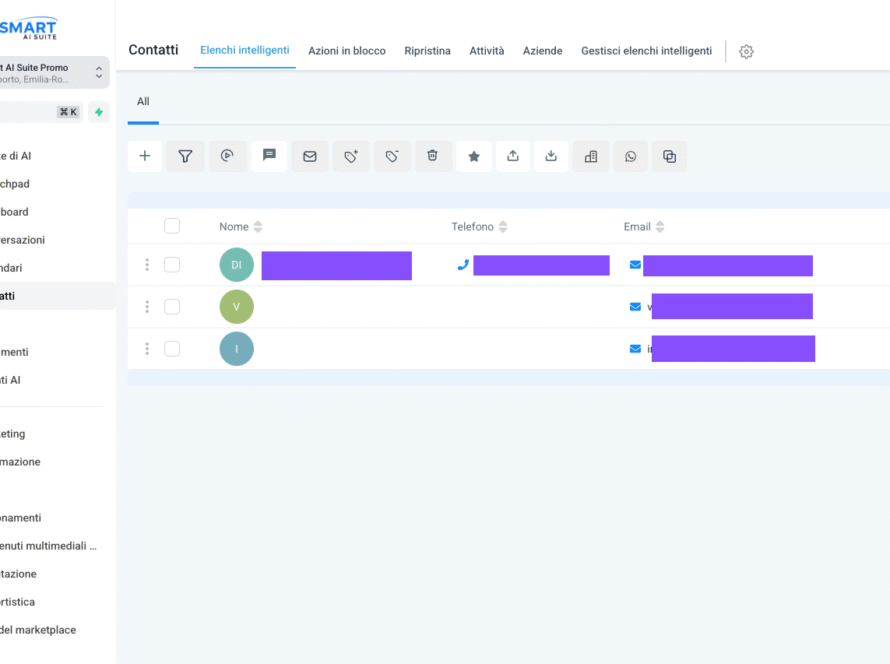Open Gestisci elenchi intelligenti
Screen dimensions: 890x664
point(646,51)
